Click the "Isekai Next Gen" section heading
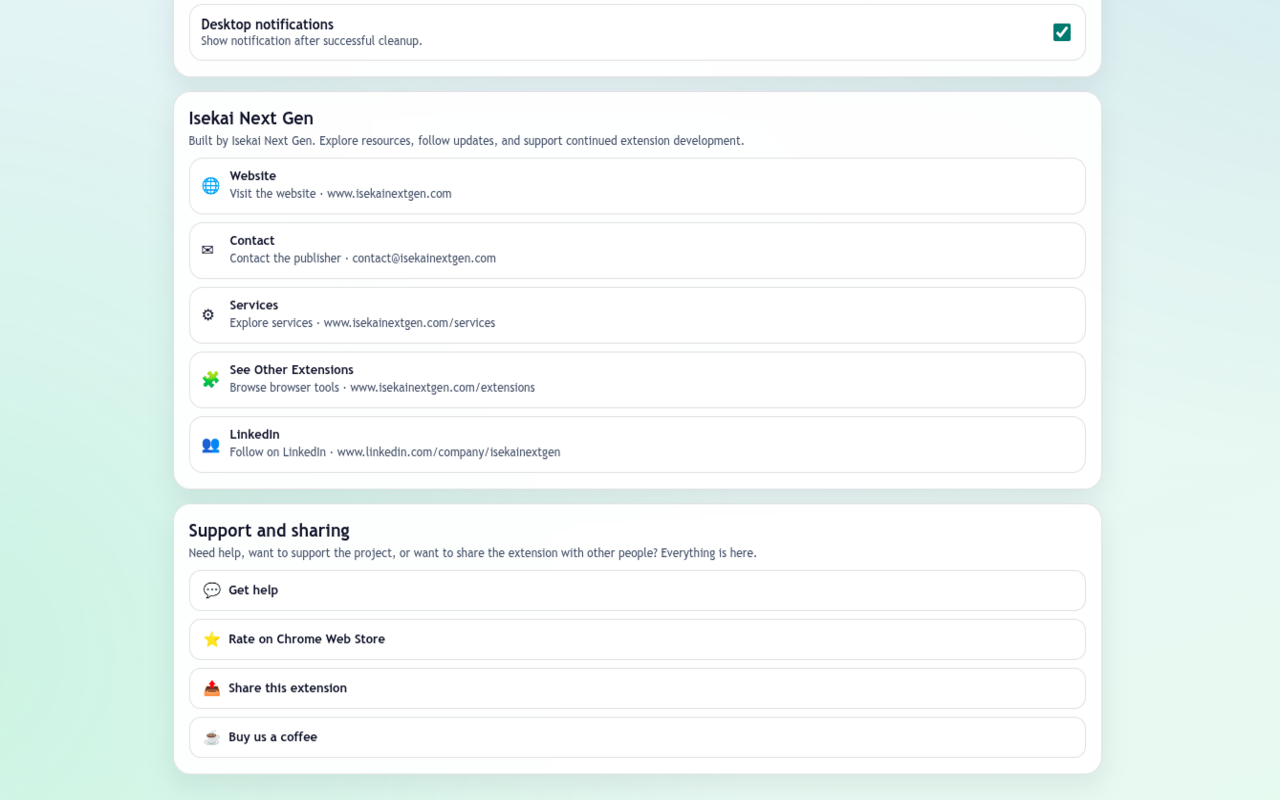The height and width of the screenshot is (800, 1280). (x=251, y=118)
